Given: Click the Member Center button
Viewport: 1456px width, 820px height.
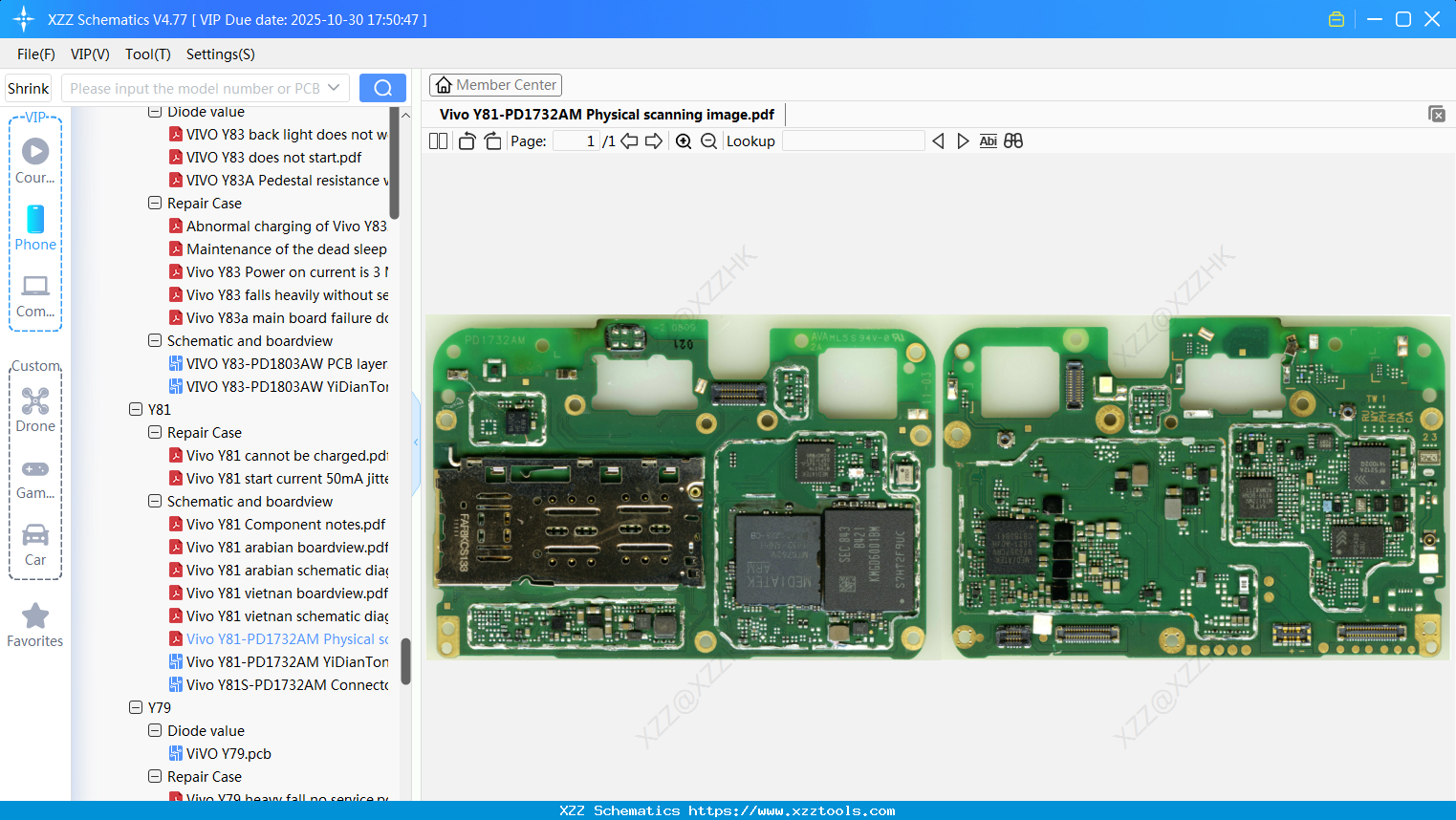Looking at the screenshot, I should click(495, 84).
